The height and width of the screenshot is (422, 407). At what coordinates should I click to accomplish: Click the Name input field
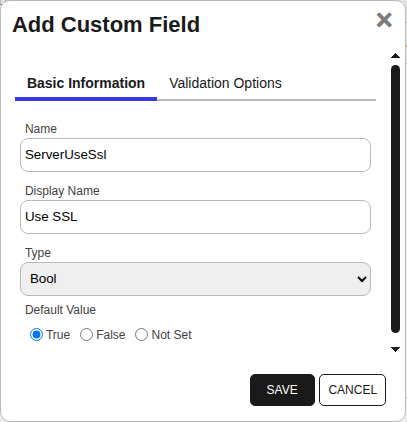[195, 155]
